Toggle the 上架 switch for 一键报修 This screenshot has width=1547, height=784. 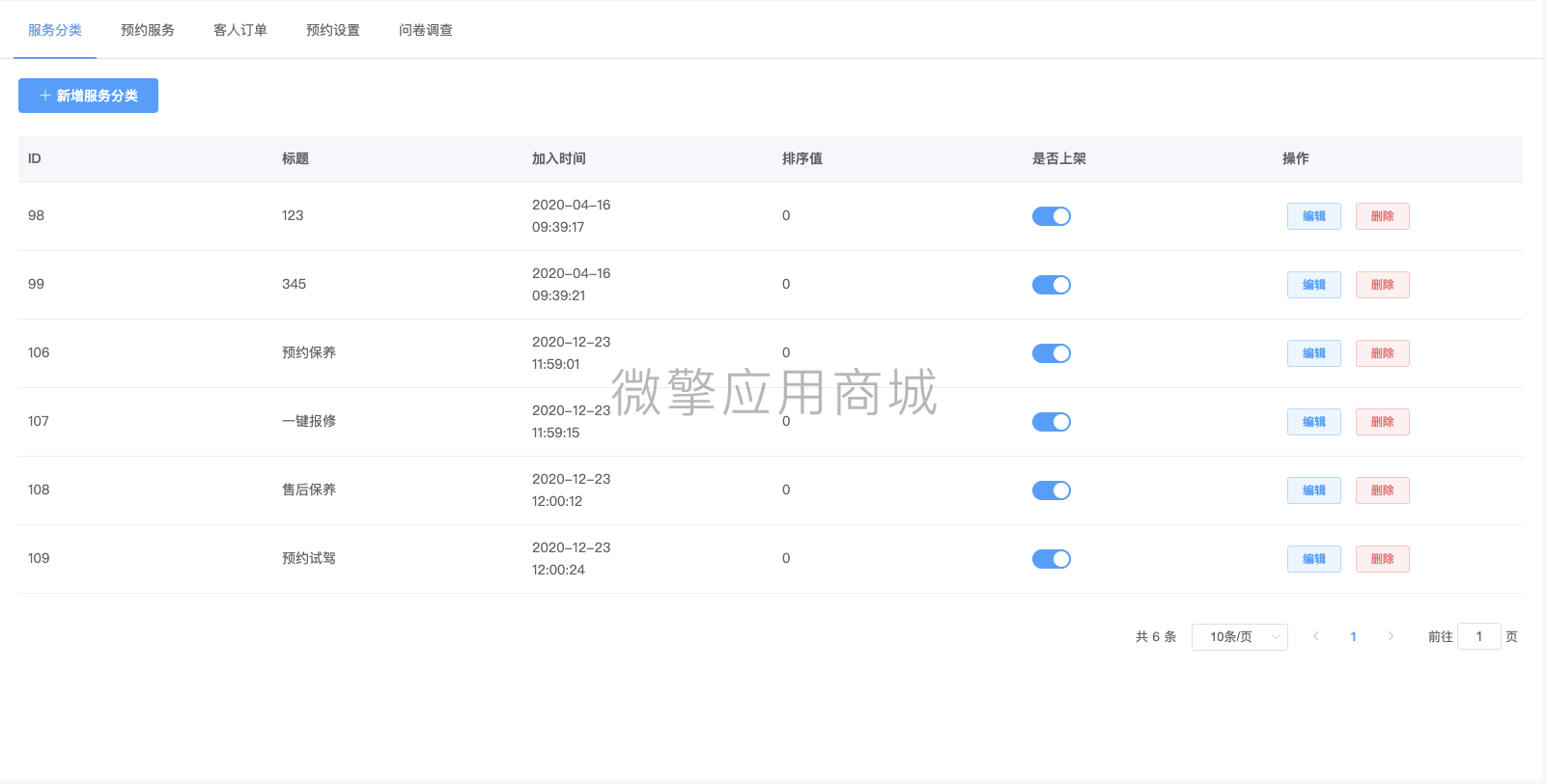pyautogui.click(x=1052, y=422)
